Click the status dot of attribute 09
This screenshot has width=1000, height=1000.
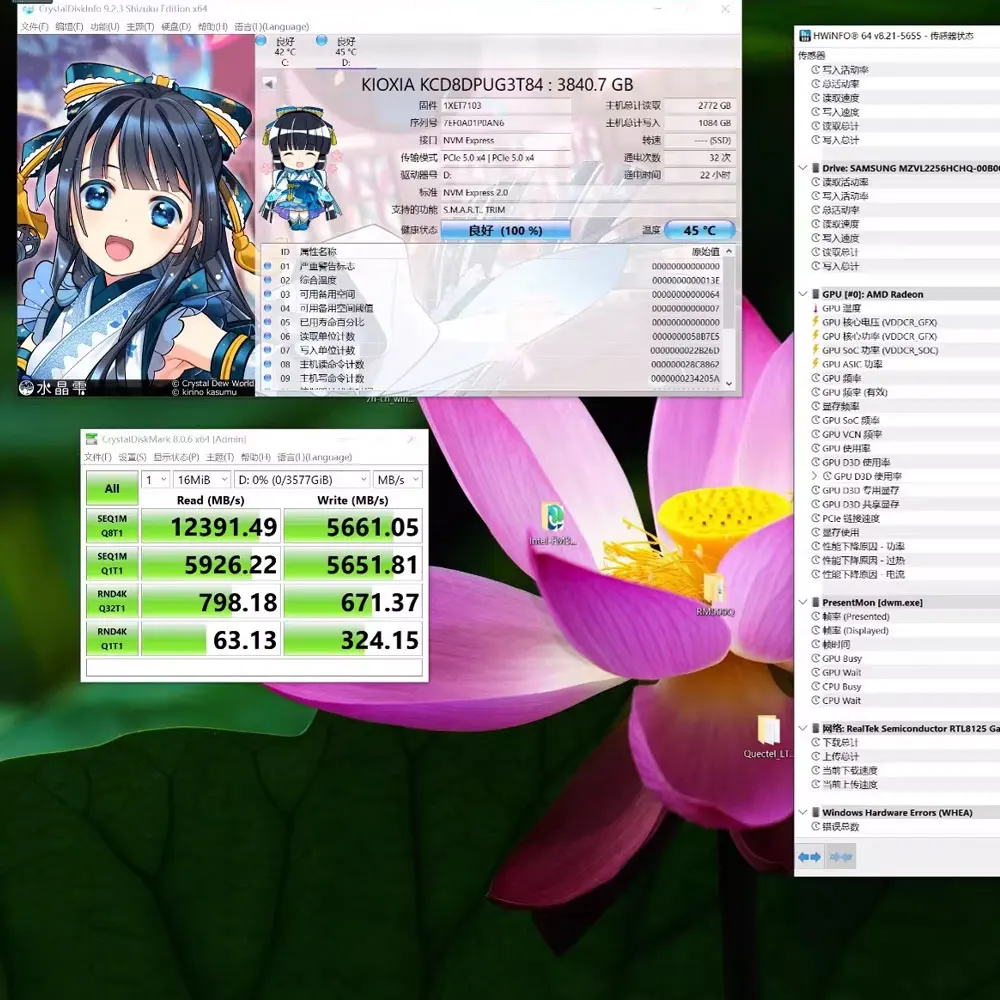(x=267, y=378)
